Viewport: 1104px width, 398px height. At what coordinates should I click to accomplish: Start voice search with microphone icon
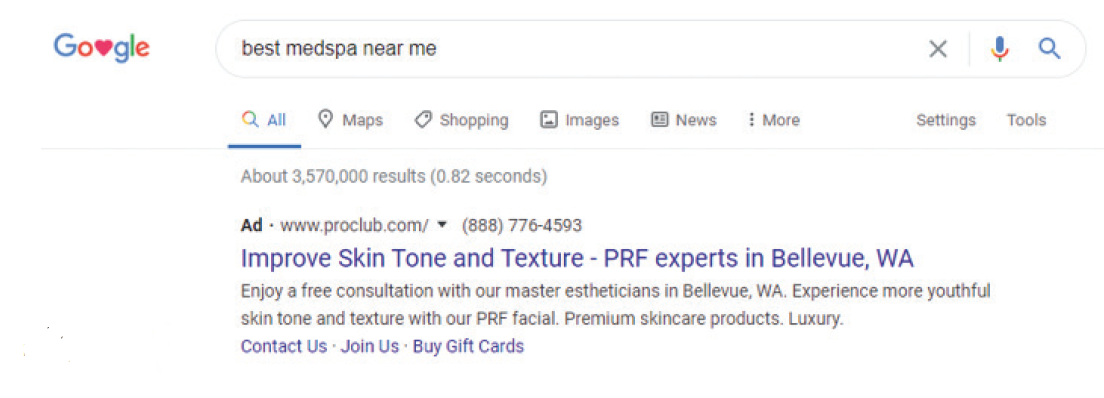pyautogui.click(x=999, y=49)
